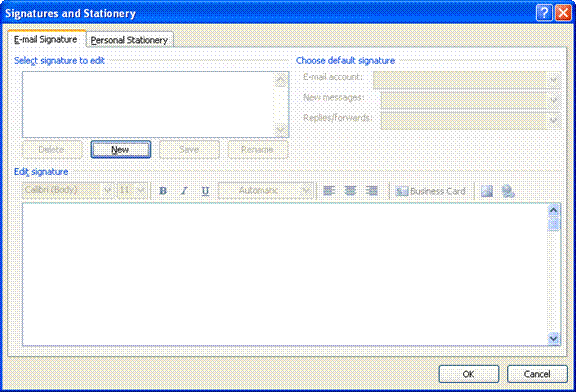The image size is (576, 392).
Task: Toggle Bold formatting button
Action: click(x=163, y=191)
